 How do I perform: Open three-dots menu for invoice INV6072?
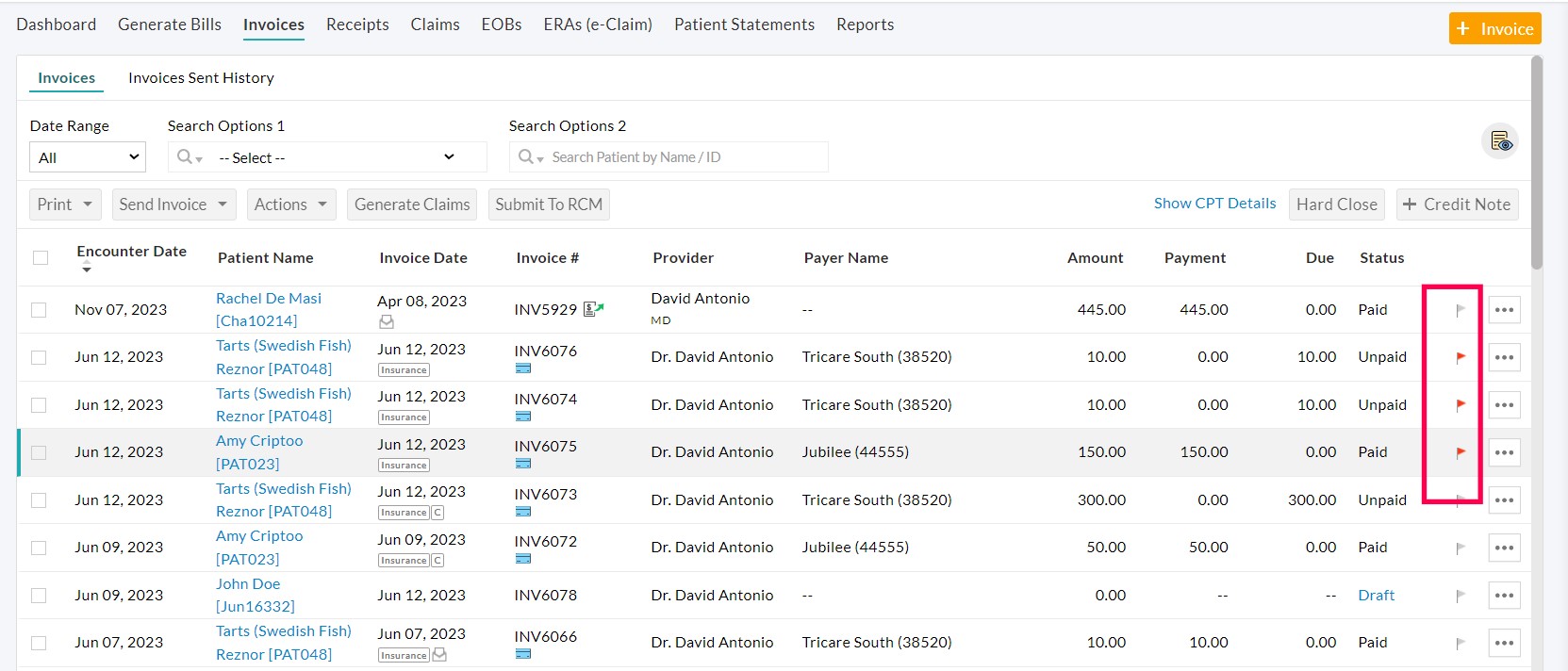(1504, 548)
